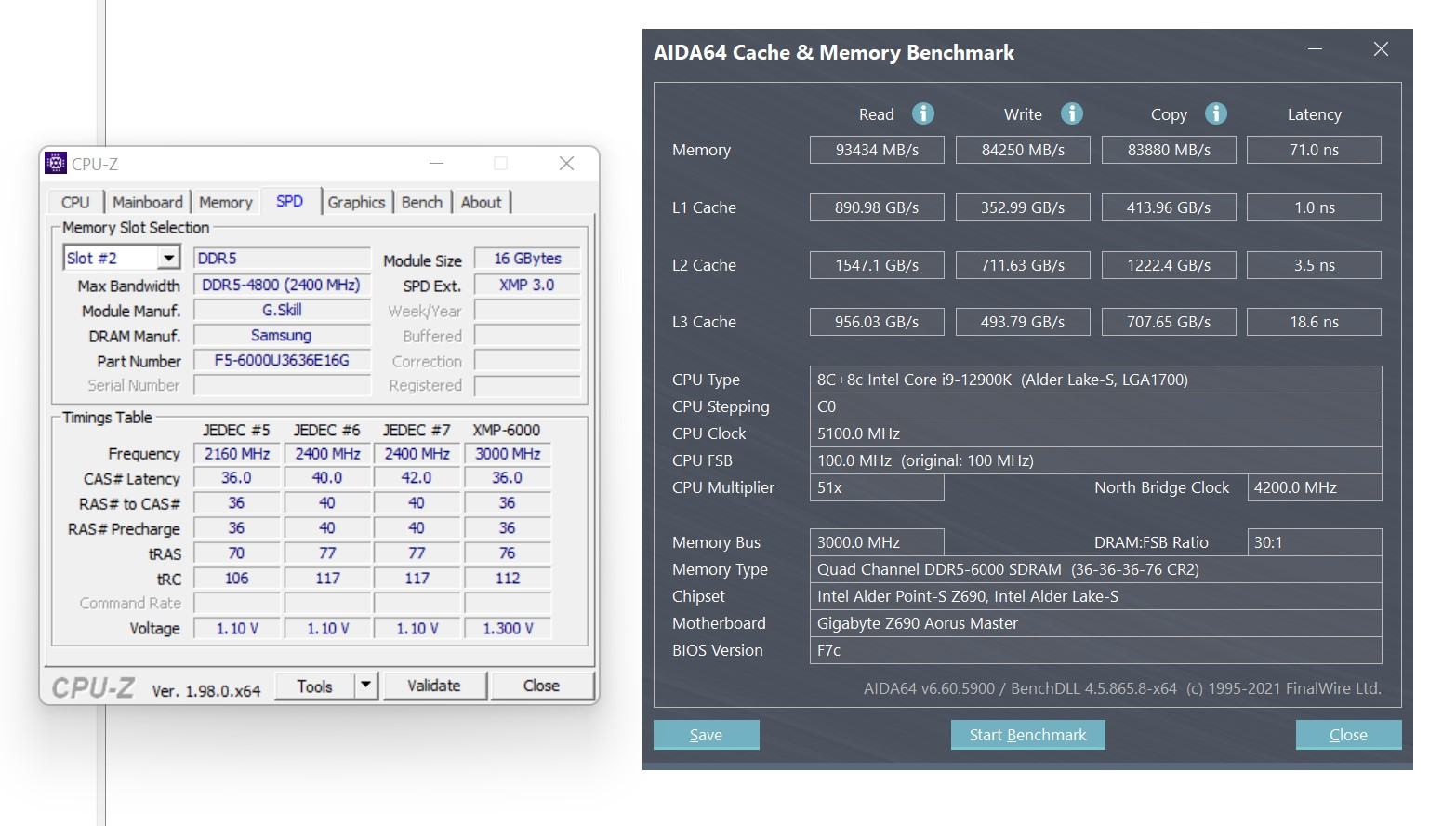
Task: Click the Chipset field Intel Alder Point-S Z690
Action: click(x=1095, y=596)
